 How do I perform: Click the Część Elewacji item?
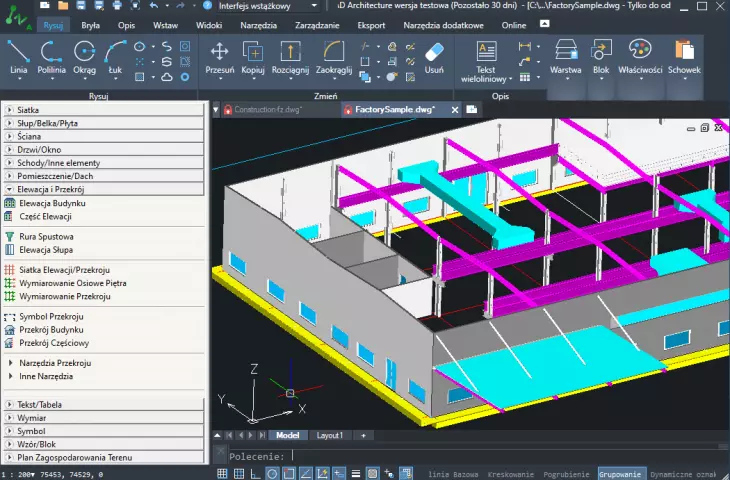(38, 216)
